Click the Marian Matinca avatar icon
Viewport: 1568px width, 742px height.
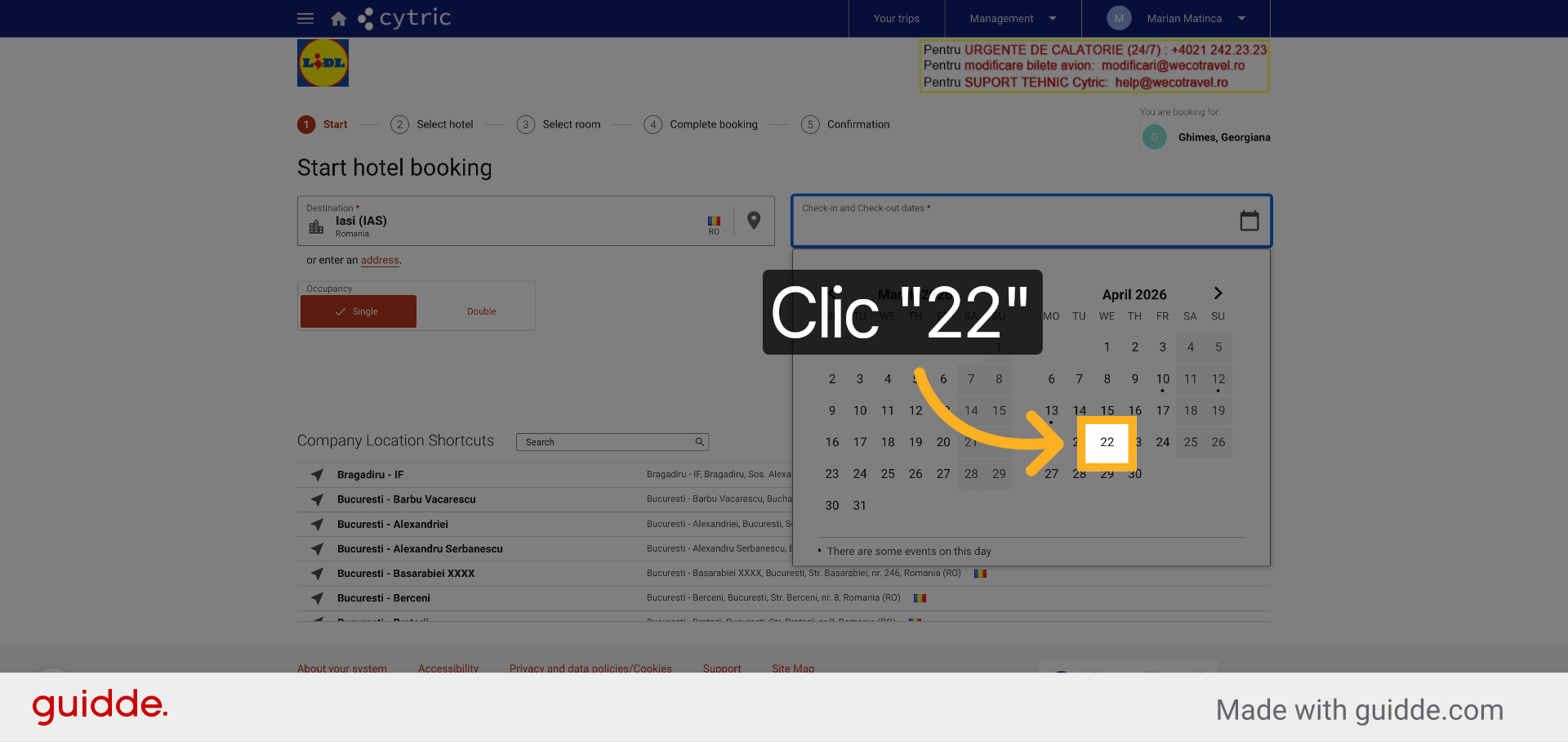1119,18
